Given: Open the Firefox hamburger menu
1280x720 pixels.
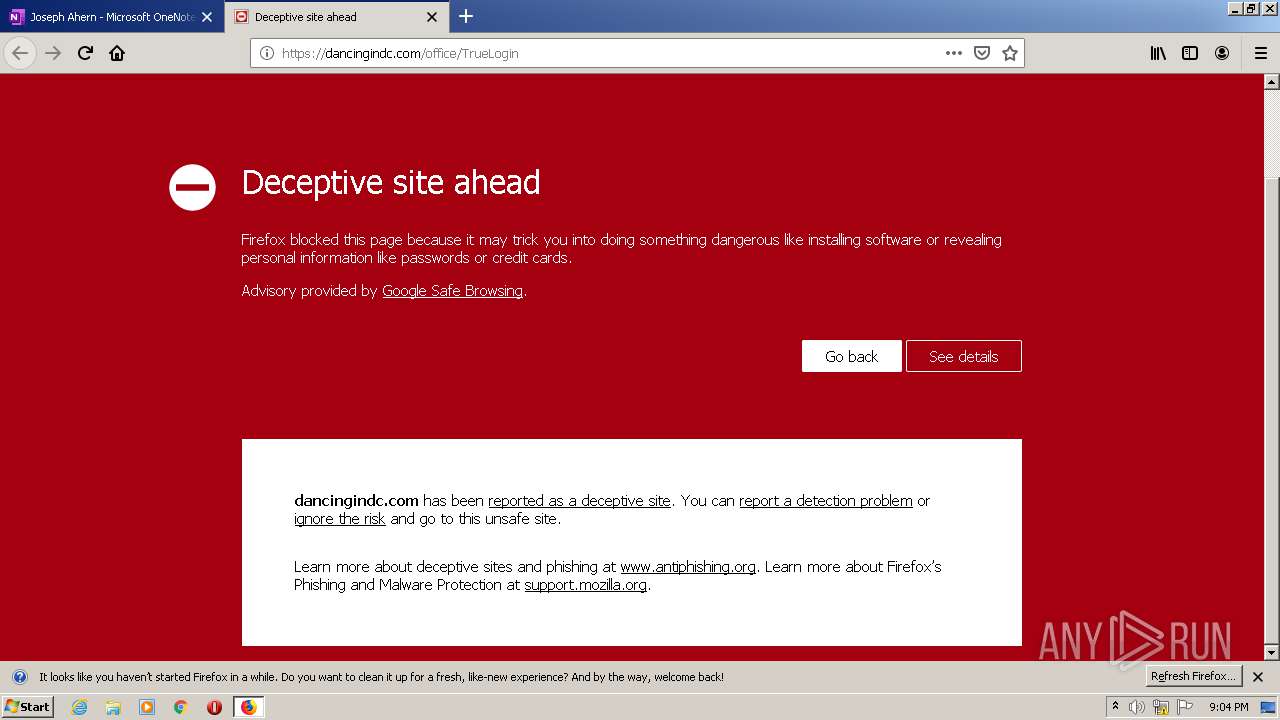Looking at the screenshot, I should (1261, 53).
